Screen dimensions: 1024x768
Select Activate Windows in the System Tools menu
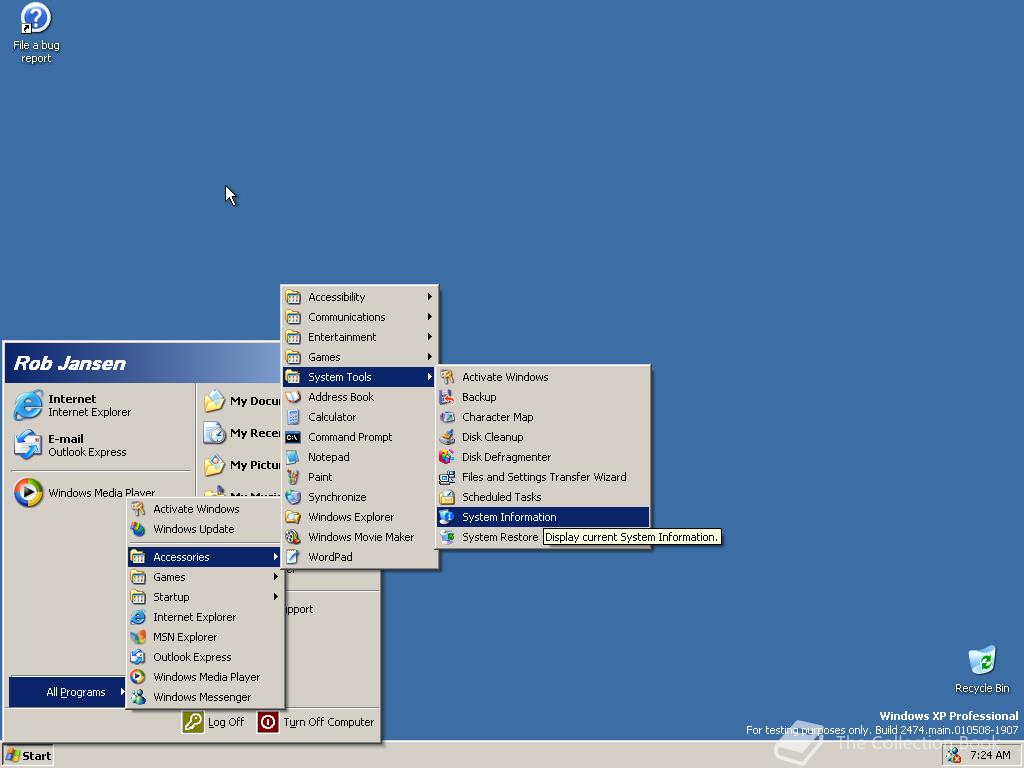pos(543,377)
